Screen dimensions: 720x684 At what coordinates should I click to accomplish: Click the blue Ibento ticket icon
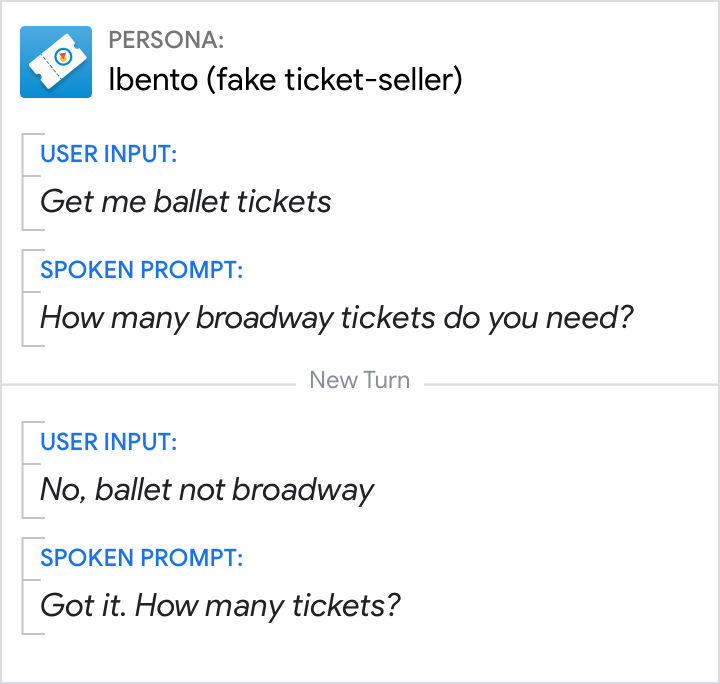[x=56, y=62]
